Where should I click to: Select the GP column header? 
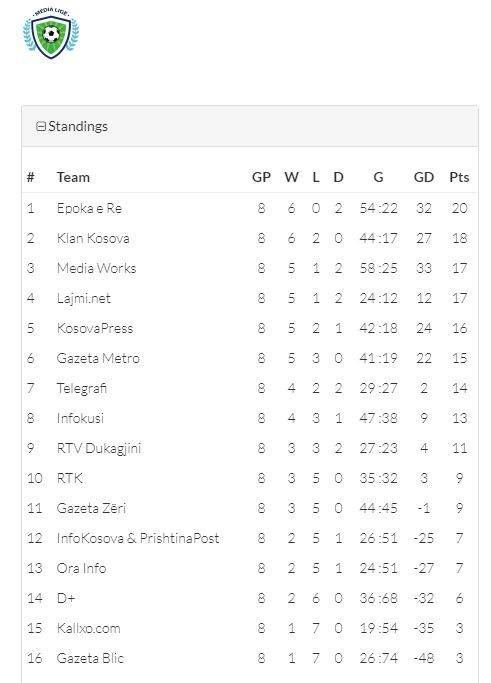(x=261, y=177)
